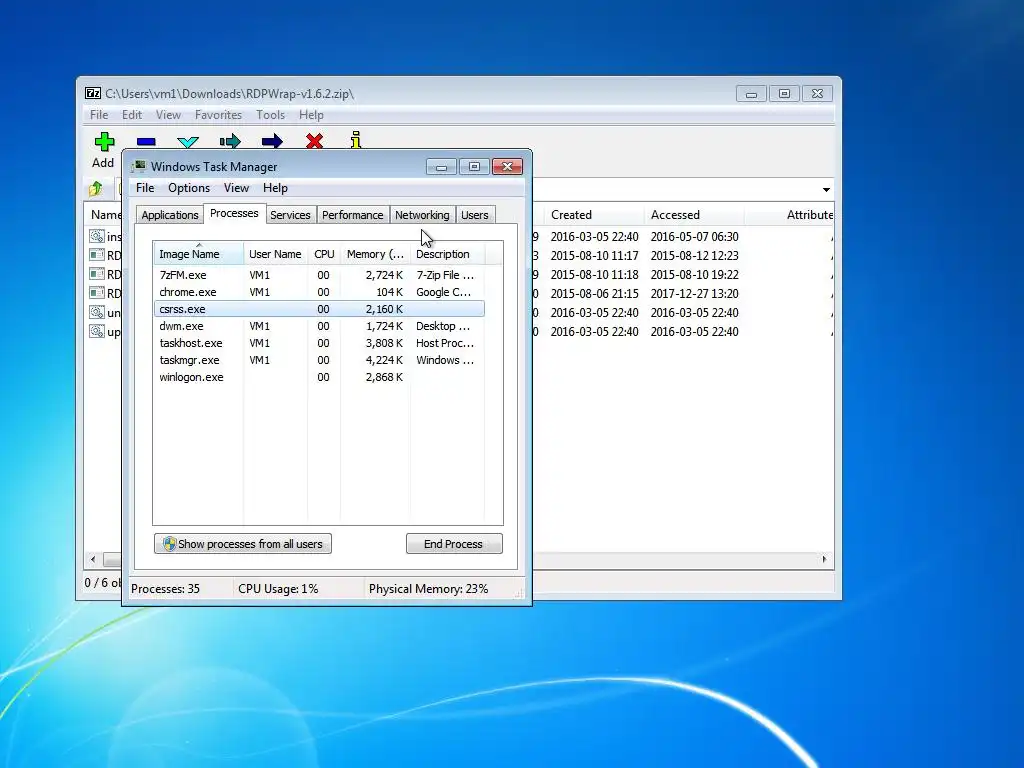Open the File menu in 7-Zip

click(99, 115)
